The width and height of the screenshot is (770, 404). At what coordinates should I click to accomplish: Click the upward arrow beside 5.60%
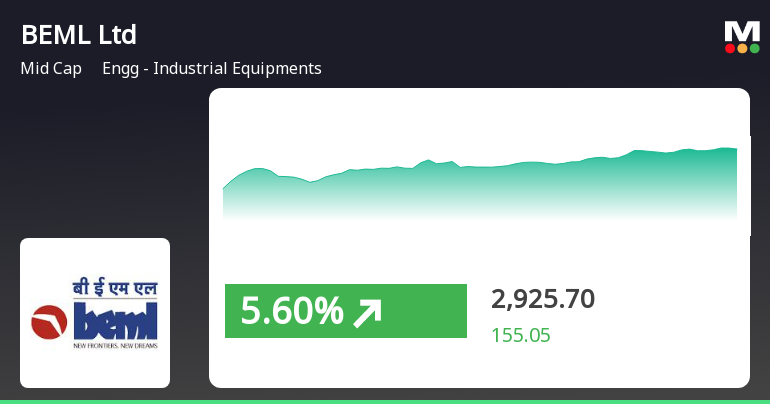[x=367, y=313]
